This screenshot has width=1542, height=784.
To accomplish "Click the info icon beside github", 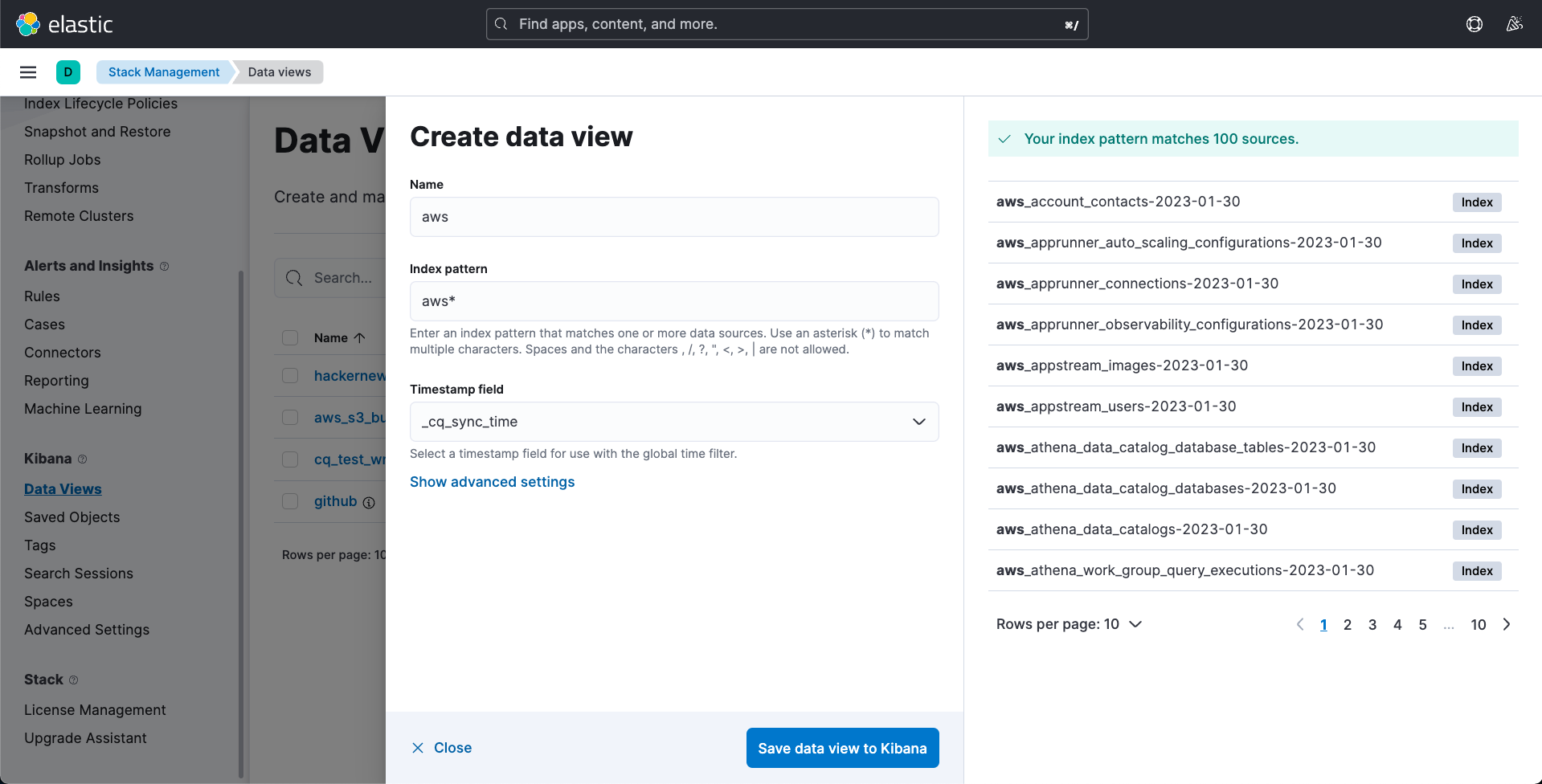I will pyautogui.click(x=369, y=503).
